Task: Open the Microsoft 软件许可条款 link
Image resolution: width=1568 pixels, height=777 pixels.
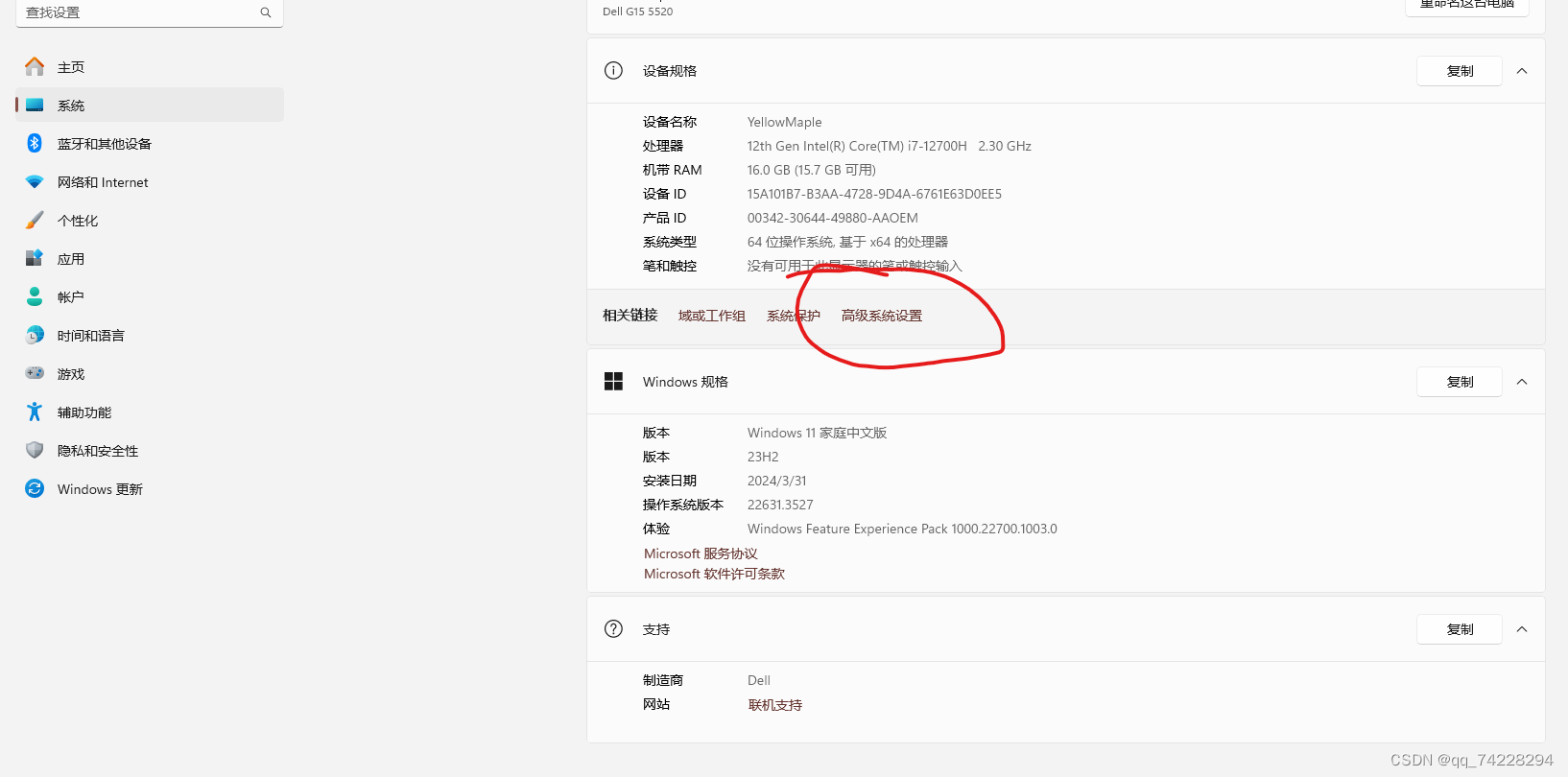Action: [714, 574]
